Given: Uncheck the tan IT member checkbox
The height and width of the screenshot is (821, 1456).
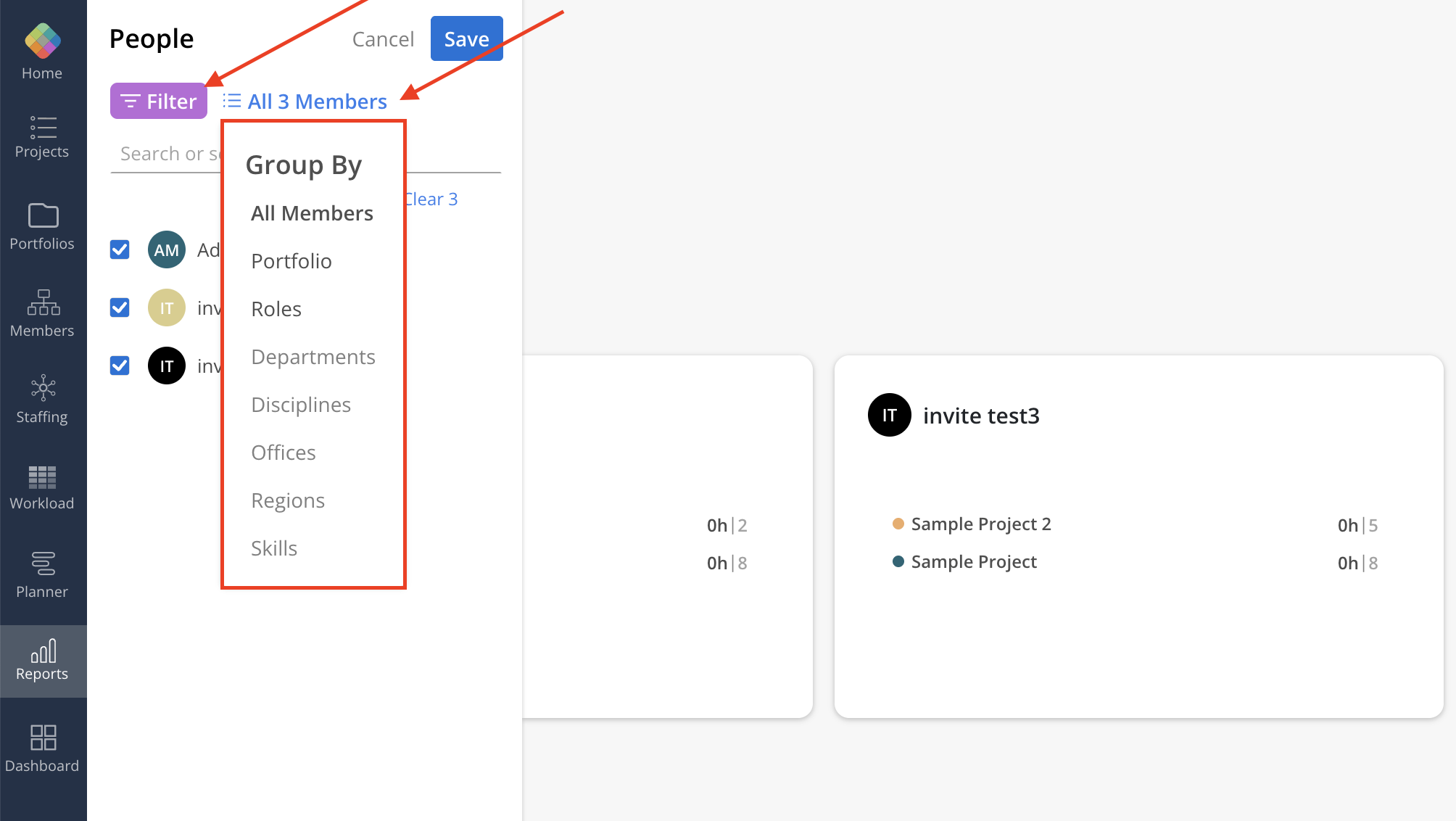Looking at the screenshot, I should [x=120, y=308].
